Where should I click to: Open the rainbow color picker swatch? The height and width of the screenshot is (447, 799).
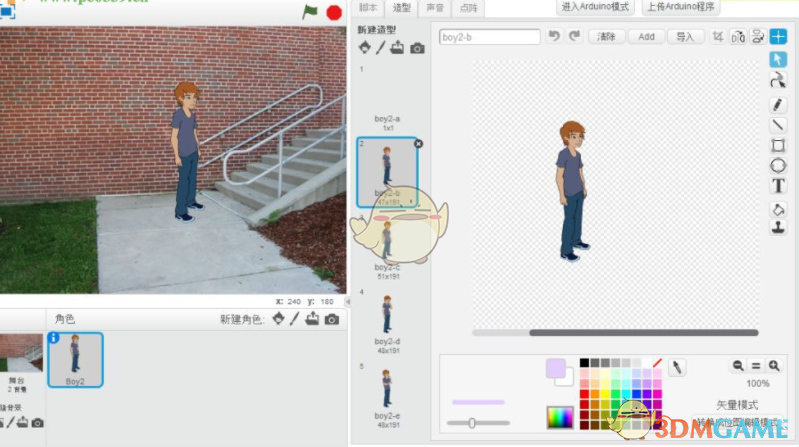[x=560, y=417]
